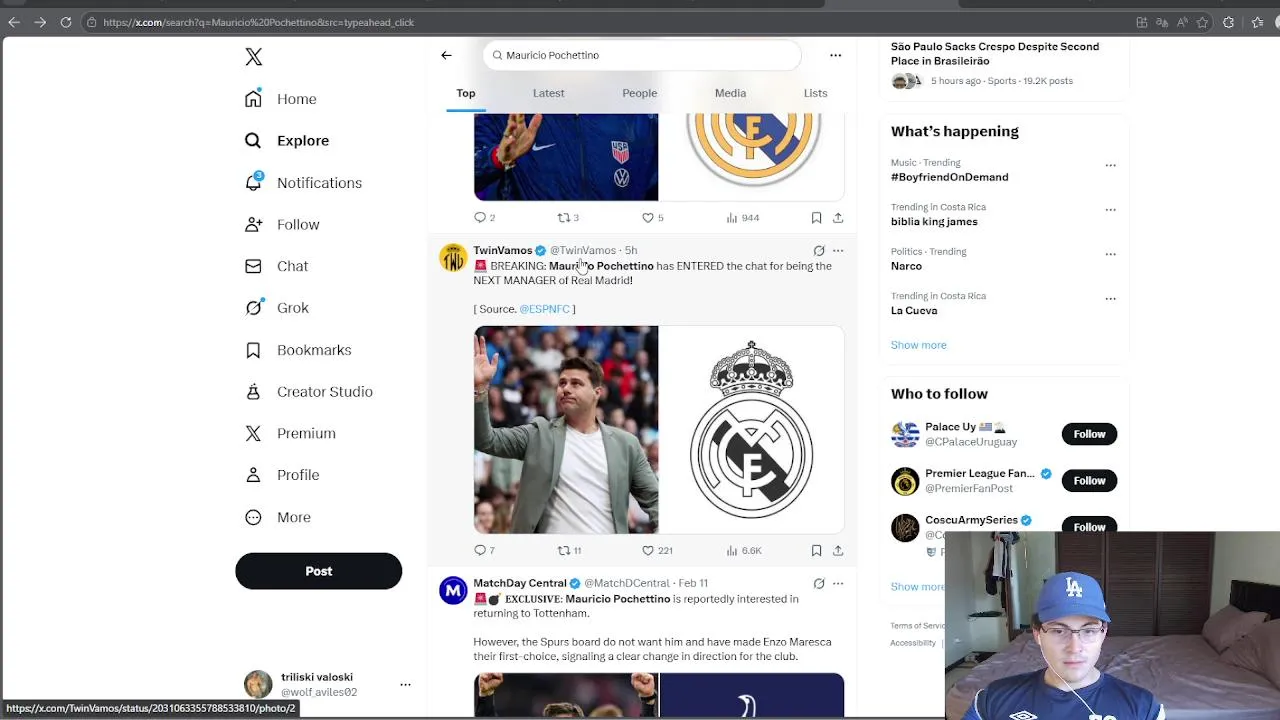Image resolution: width=1280 pixels, height=720 pixels.
Task: Open the @ESPNFC mention link
Action: [544, 309]
